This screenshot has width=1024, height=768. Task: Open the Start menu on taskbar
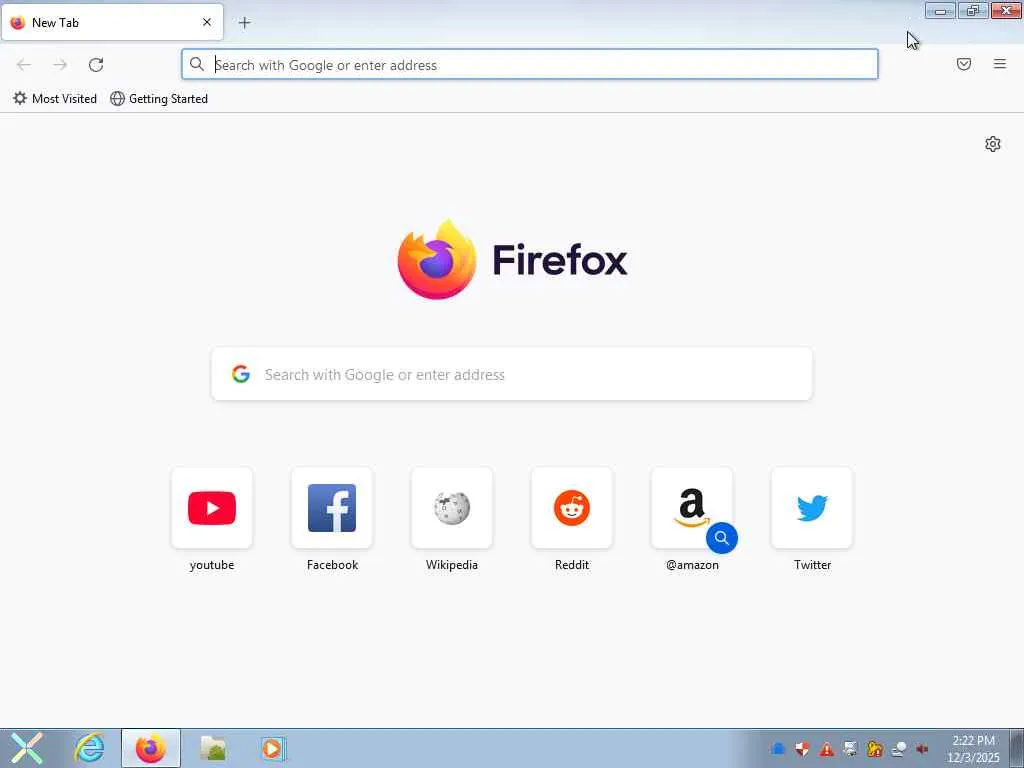(27, 748)
